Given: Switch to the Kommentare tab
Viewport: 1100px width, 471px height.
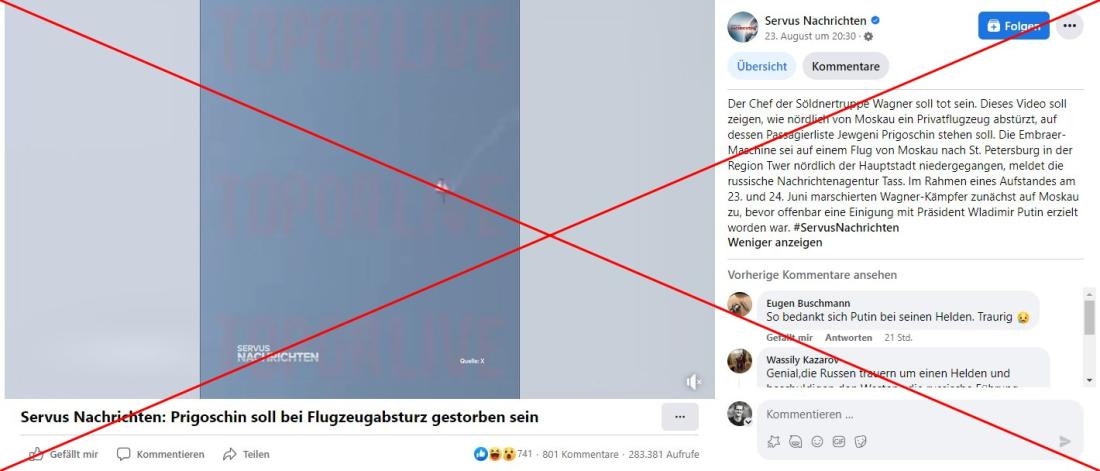Looking at the screenshot, I should pyautogui.click(x=845, y=66).
